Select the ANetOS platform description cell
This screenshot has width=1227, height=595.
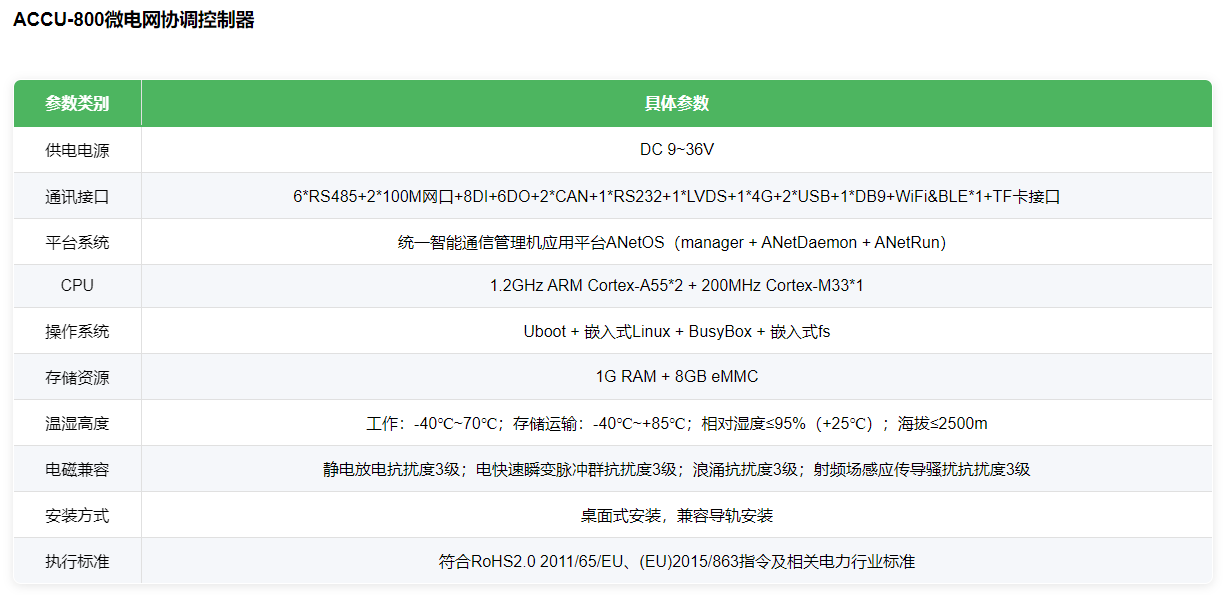[x=677, y=242]
